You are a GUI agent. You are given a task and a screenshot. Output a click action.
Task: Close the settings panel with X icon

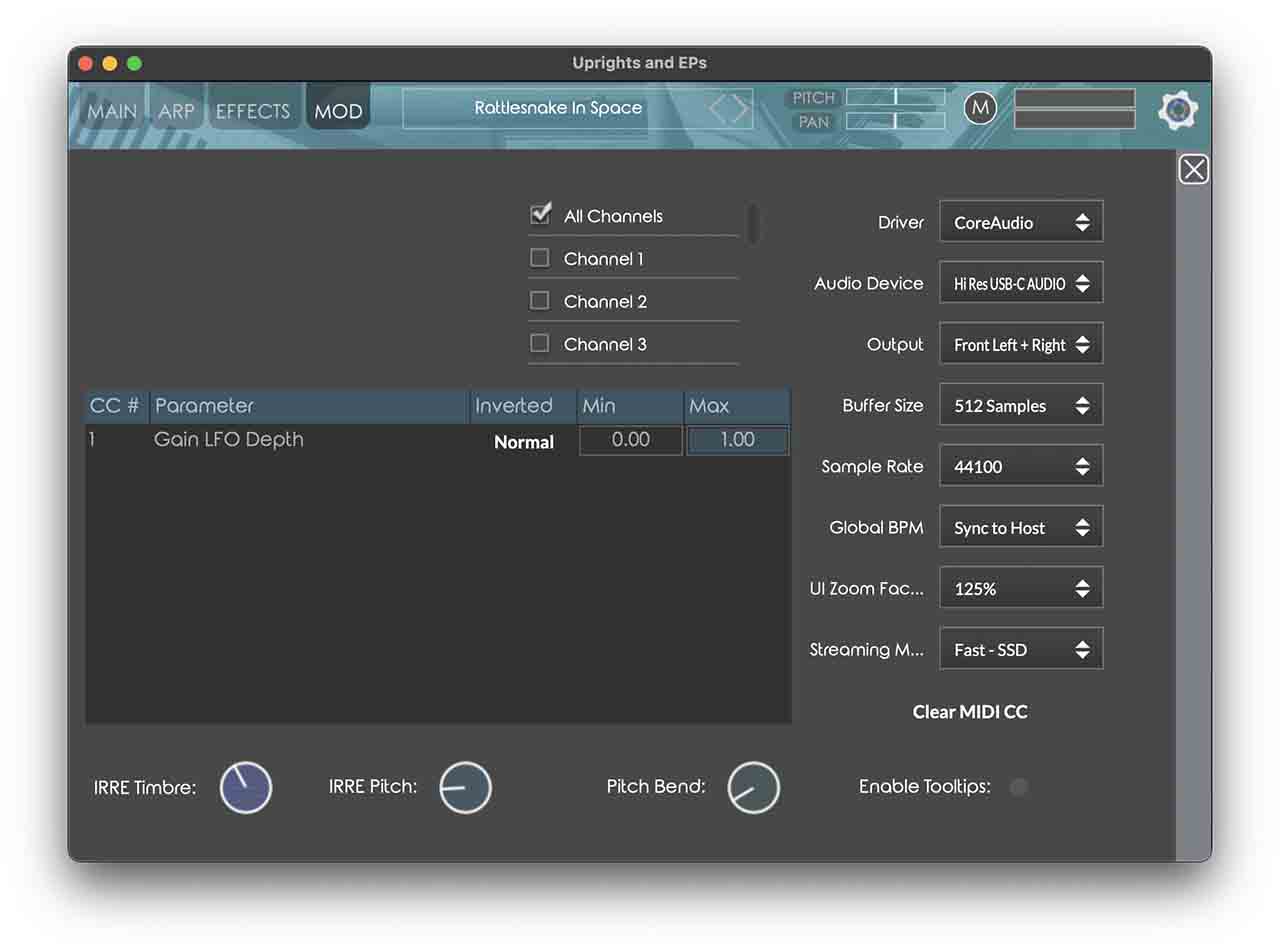pyautogui.click(x=1193, y=170)
